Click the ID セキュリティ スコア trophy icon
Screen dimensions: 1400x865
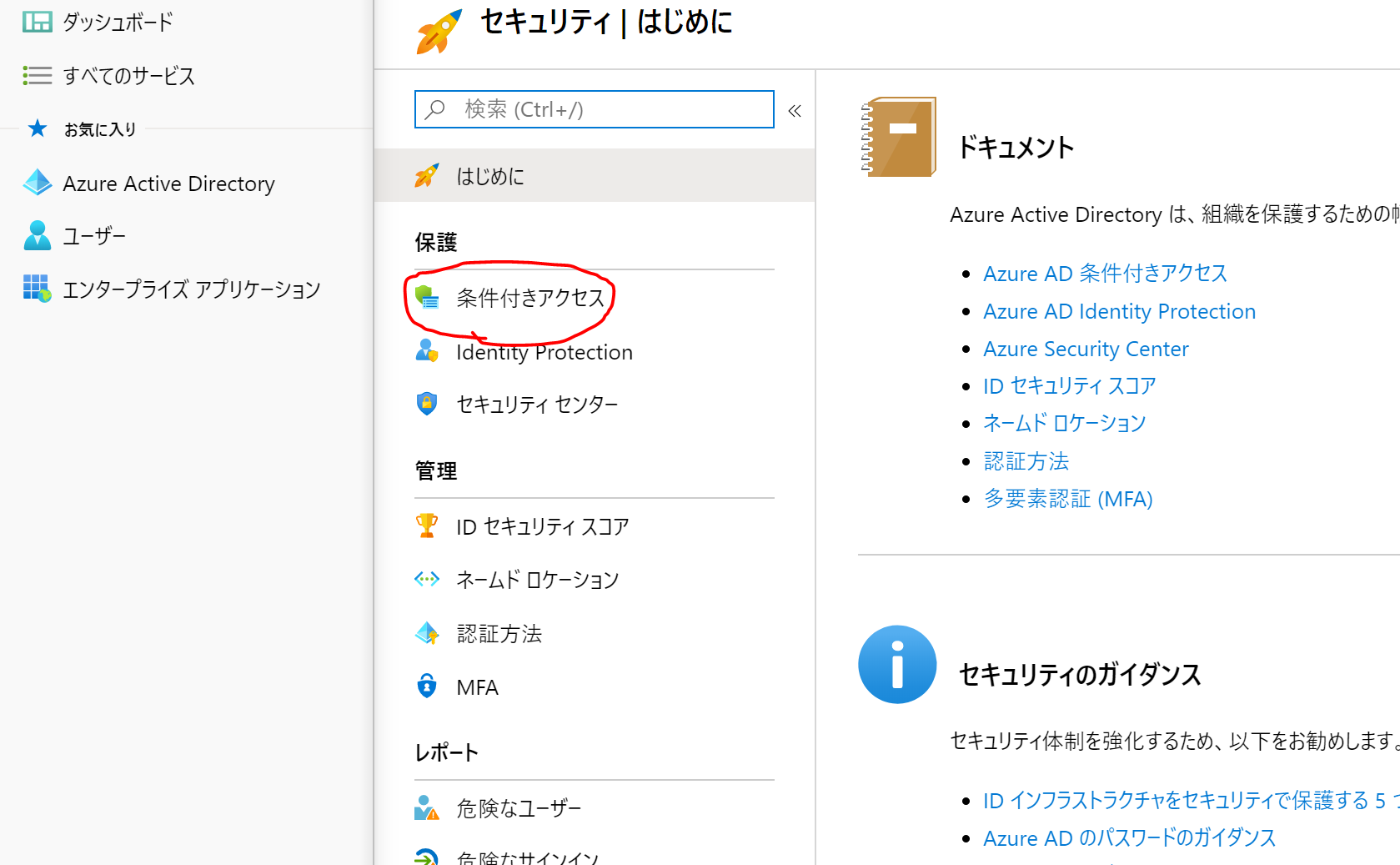point(427,526)
